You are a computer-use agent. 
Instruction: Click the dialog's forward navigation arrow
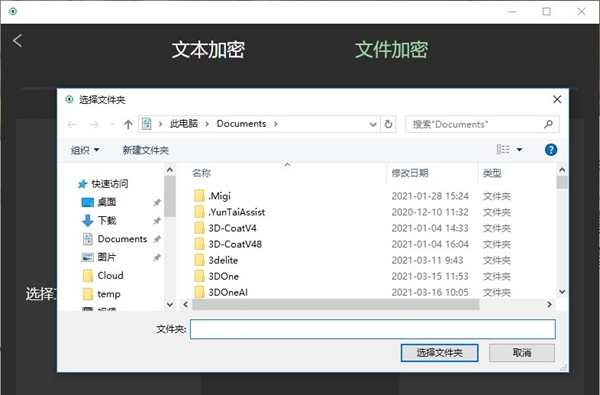point(94,124)
